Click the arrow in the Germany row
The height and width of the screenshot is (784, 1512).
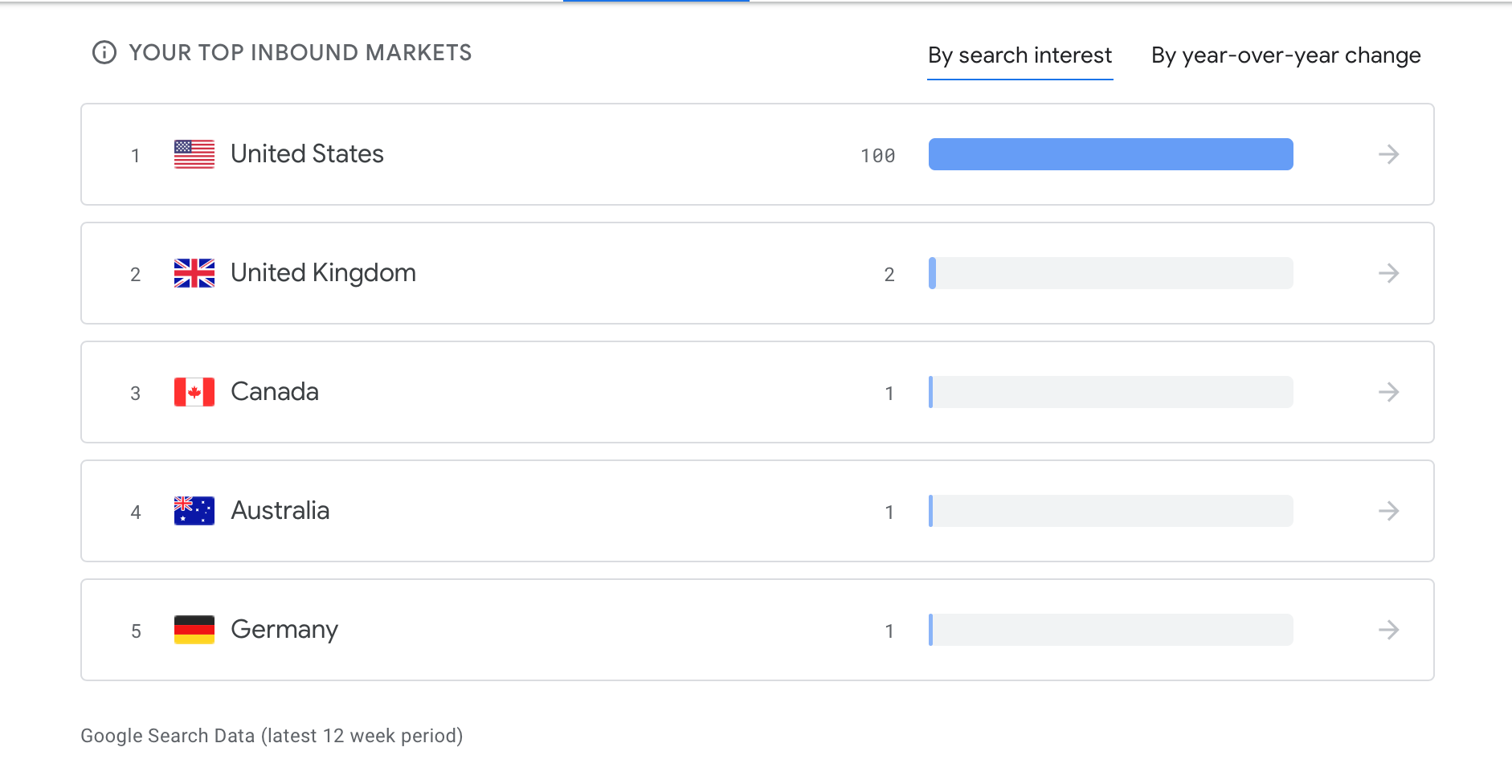tap(1388, 630)
